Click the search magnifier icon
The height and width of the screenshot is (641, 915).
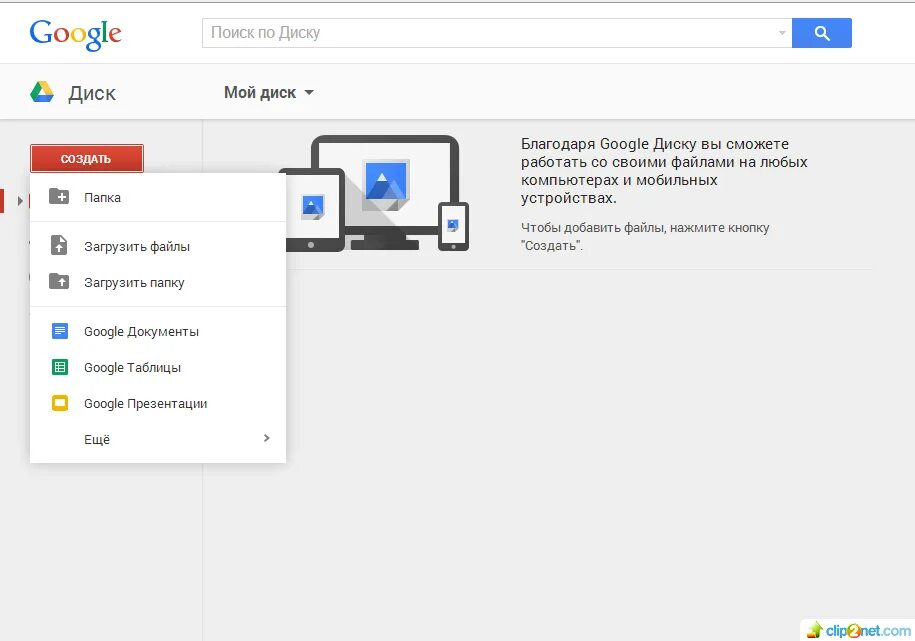821,33
